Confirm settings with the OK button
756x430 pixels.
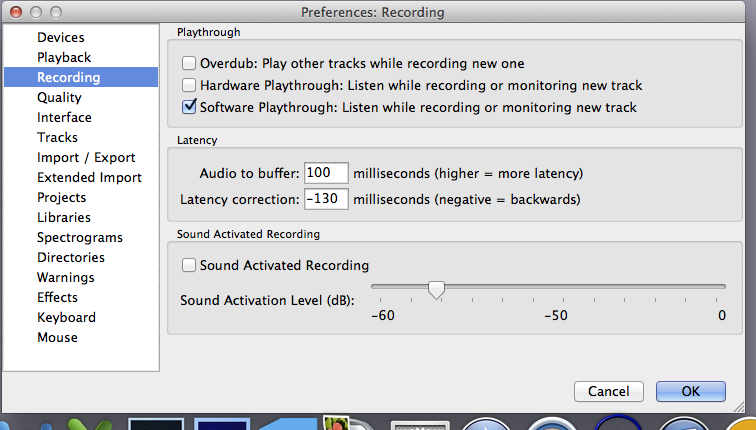[690, 391]
